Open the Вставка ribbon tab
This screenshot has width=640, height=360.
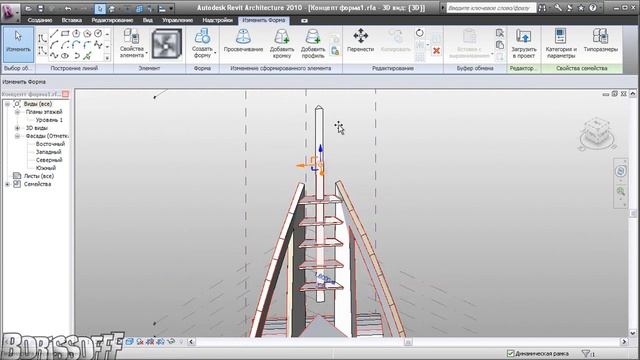click(72, 20)
